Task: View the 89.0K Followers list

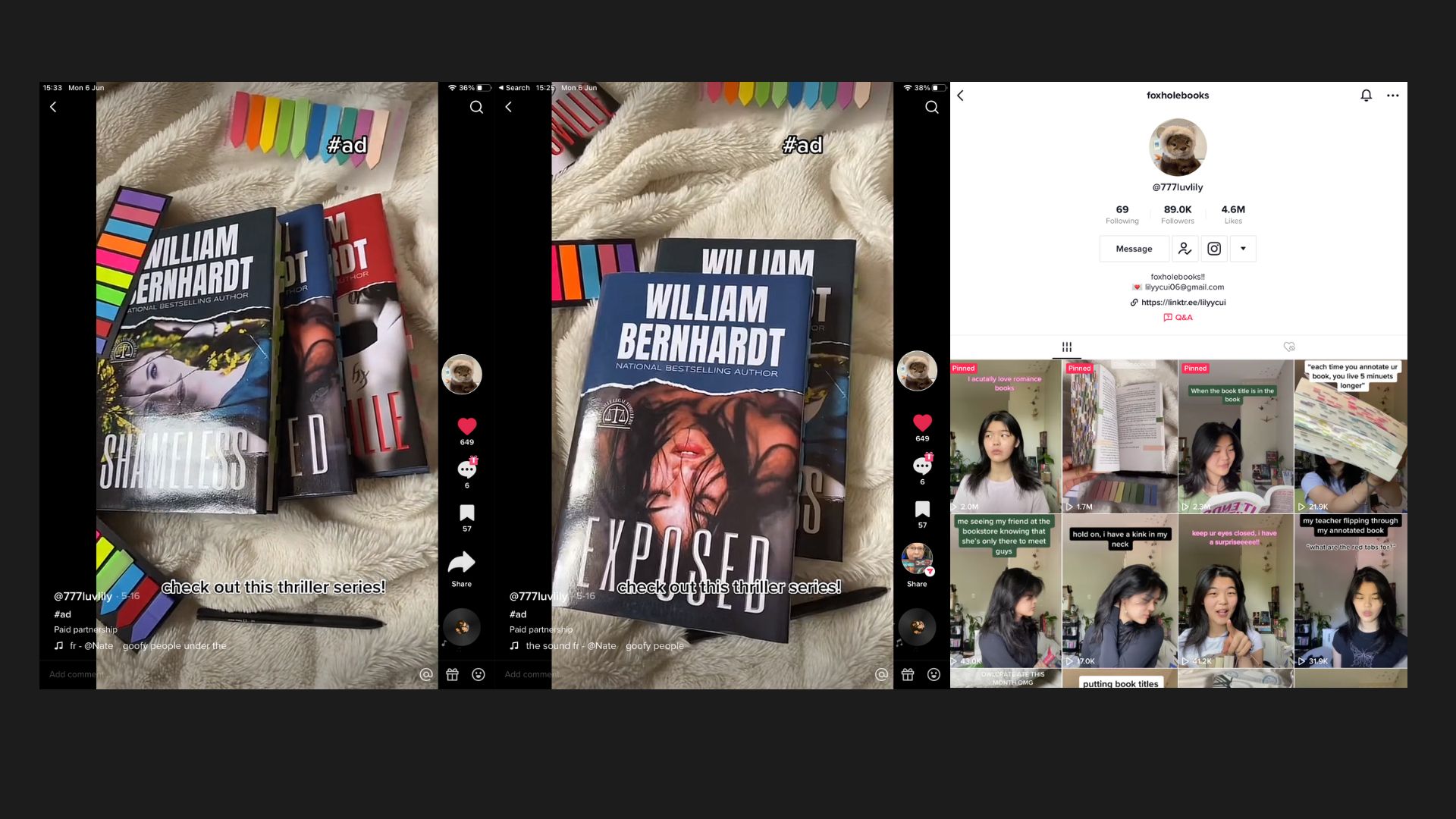Action: coord(1178,215)
